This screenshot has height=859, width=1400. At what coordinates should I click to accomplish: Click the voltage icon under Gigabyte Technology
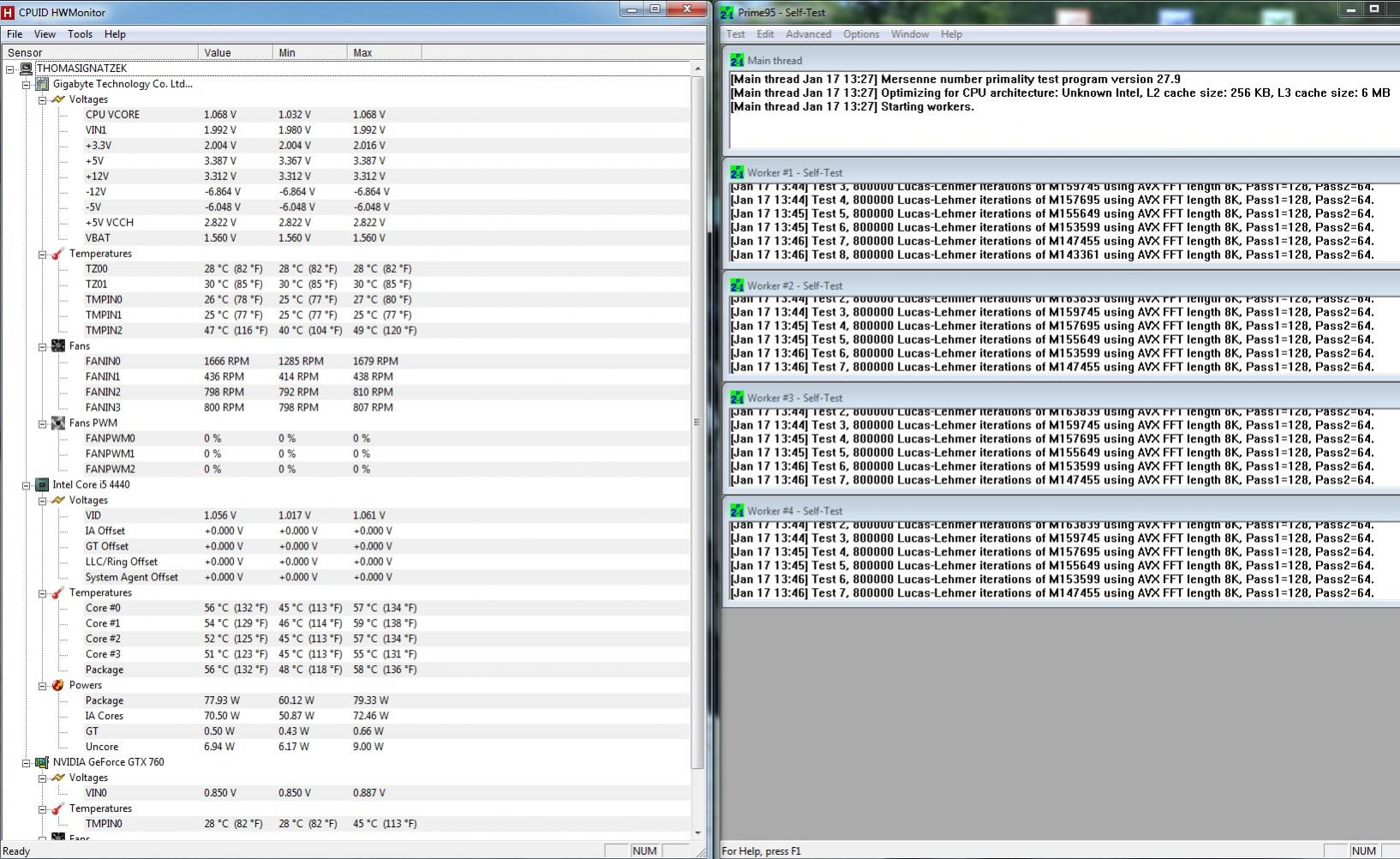coord(57,99)
